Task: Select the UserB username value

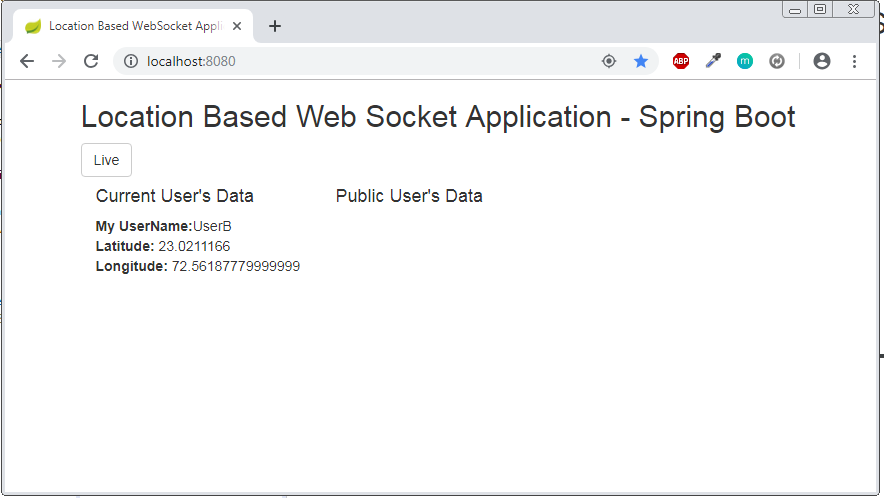Action: (212, 226)
